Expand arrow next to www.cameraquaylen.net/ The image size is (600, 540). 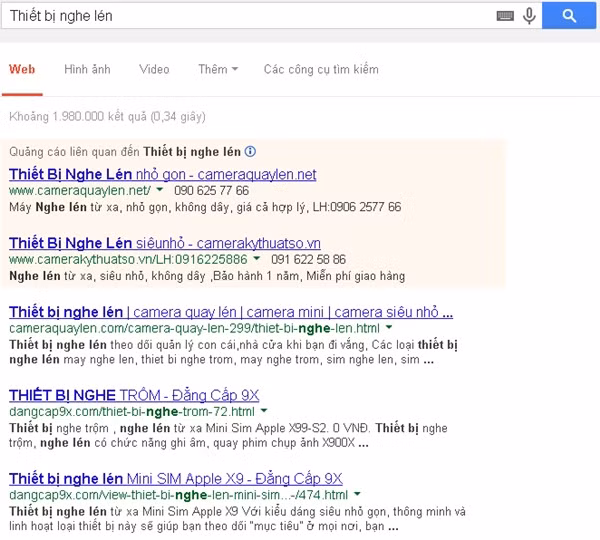pos(160,189)
